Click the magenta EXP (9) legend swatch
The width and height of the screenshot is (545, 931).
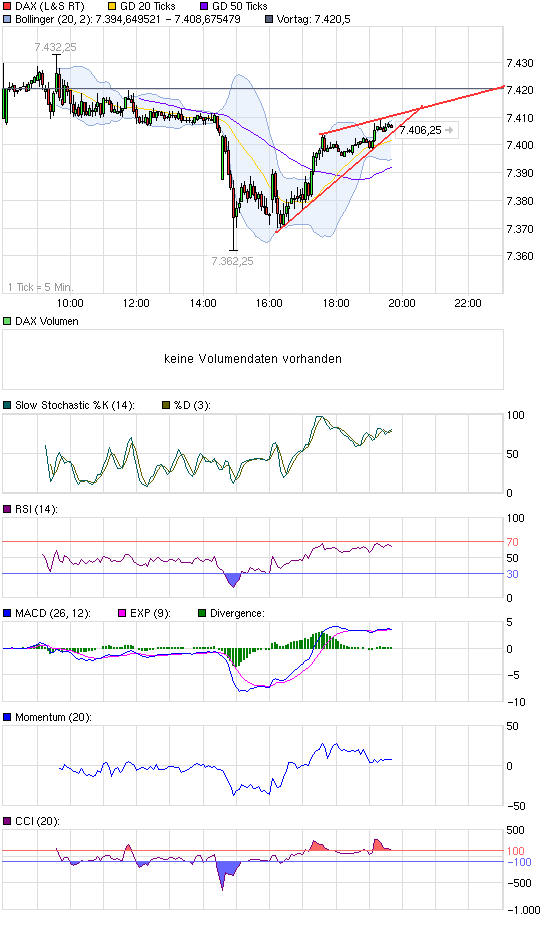tap(123, 613)
